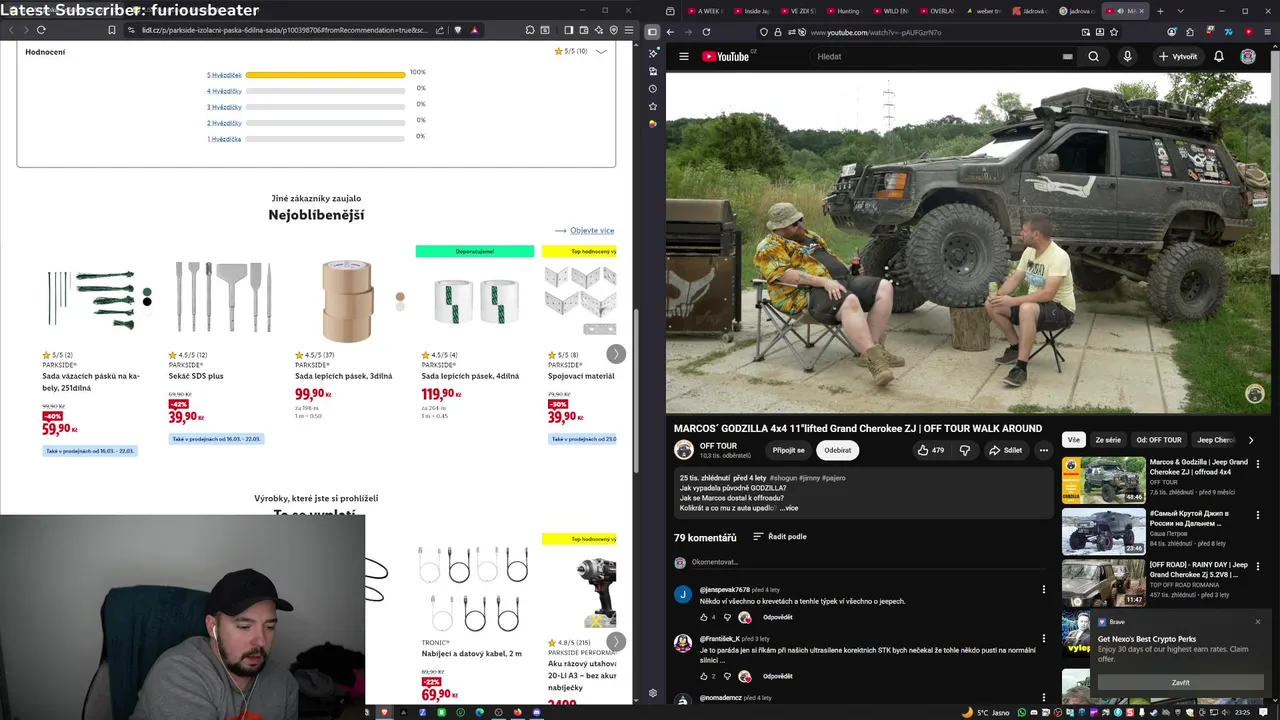The width and height of the screenshot is (1280, 720).
Task: Open the taskbar weather 5°C Jasno widget
Action: (988, 712)
